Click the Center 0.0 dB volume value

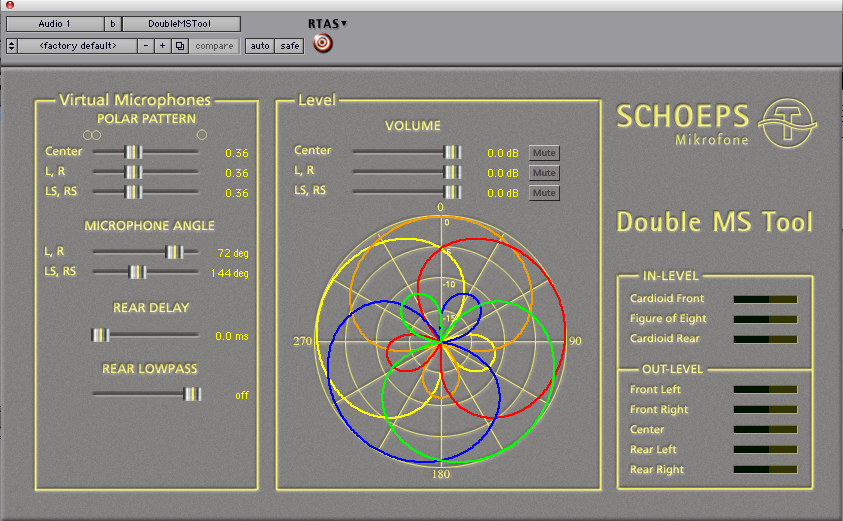503,153
